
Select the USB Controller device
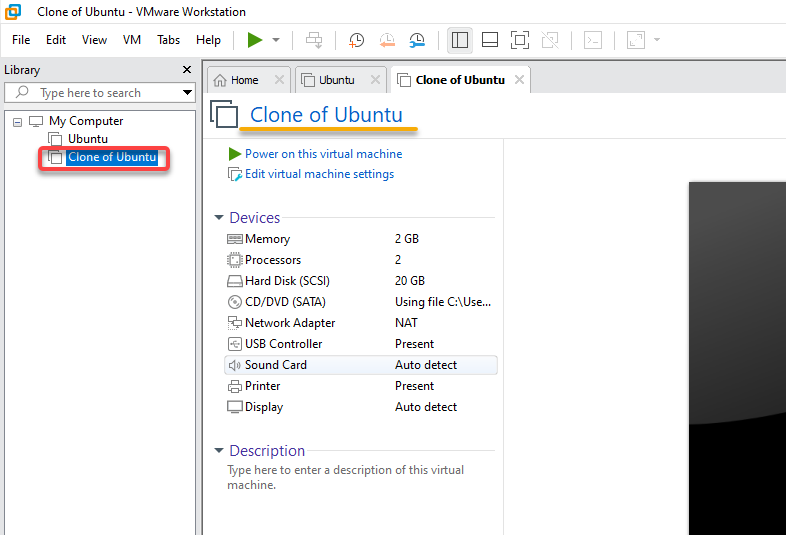pyautogui.click(x=361, y=344)
